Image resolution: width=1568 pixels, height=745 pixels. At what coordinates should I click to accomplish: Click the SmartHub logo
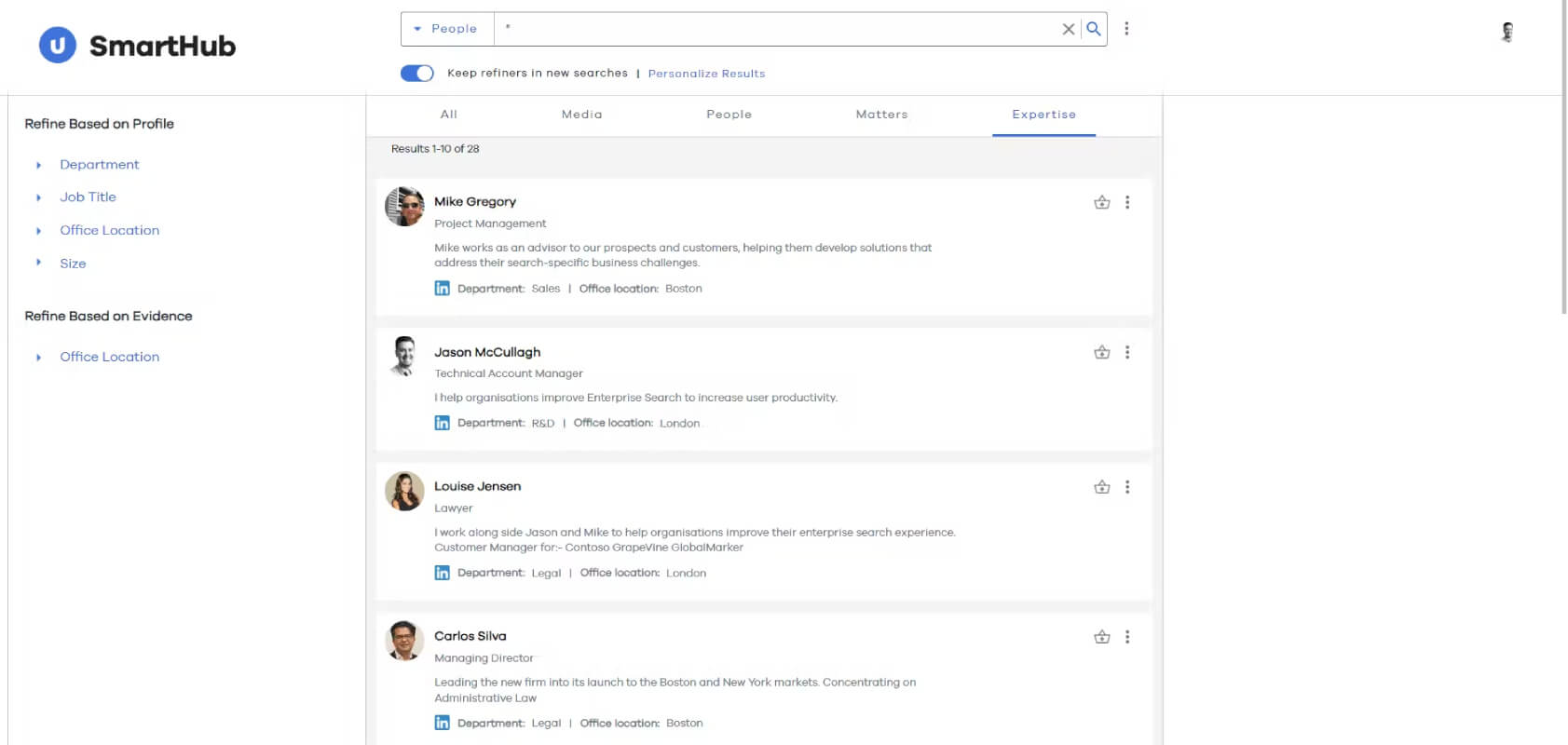[137, 45]
